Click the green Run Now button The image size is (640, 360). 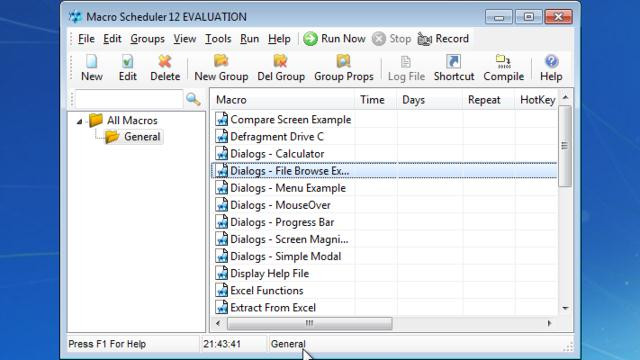[334, 39]
